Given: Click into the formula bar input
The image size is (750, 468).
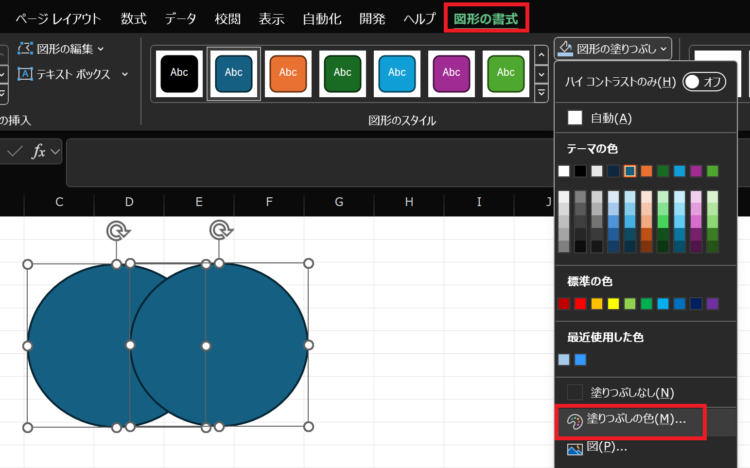Looking at the screenshot, I should click(x=310, y=162).
